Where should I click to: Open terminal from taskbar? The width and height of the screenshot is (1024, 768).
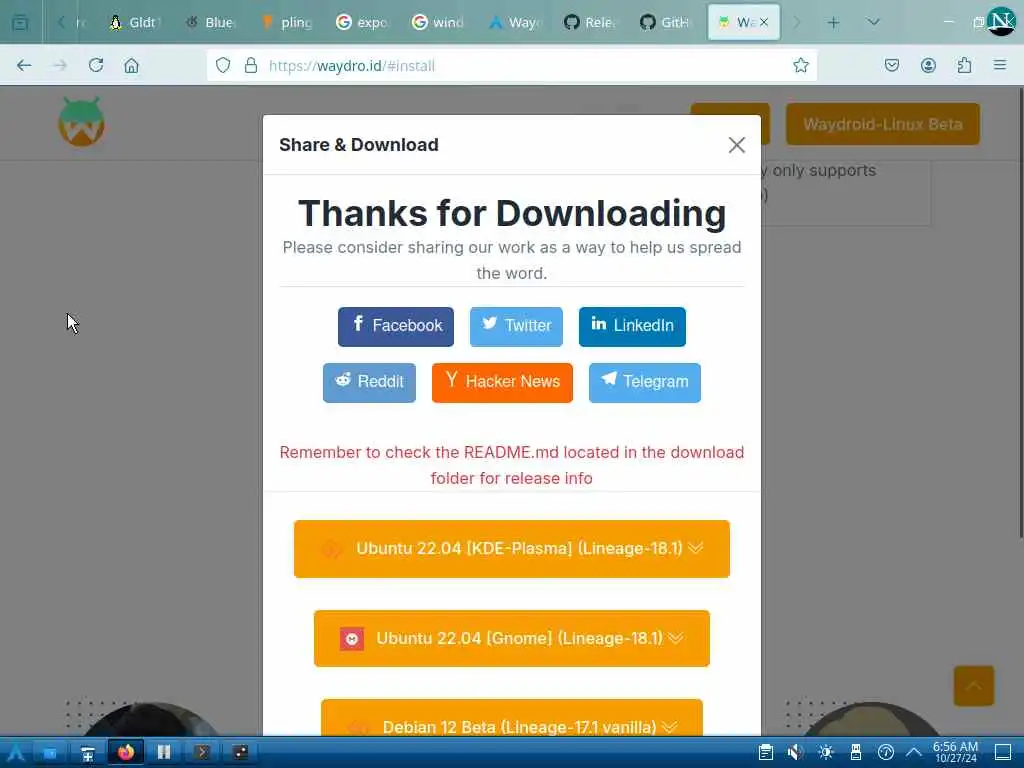pos(202,753)
